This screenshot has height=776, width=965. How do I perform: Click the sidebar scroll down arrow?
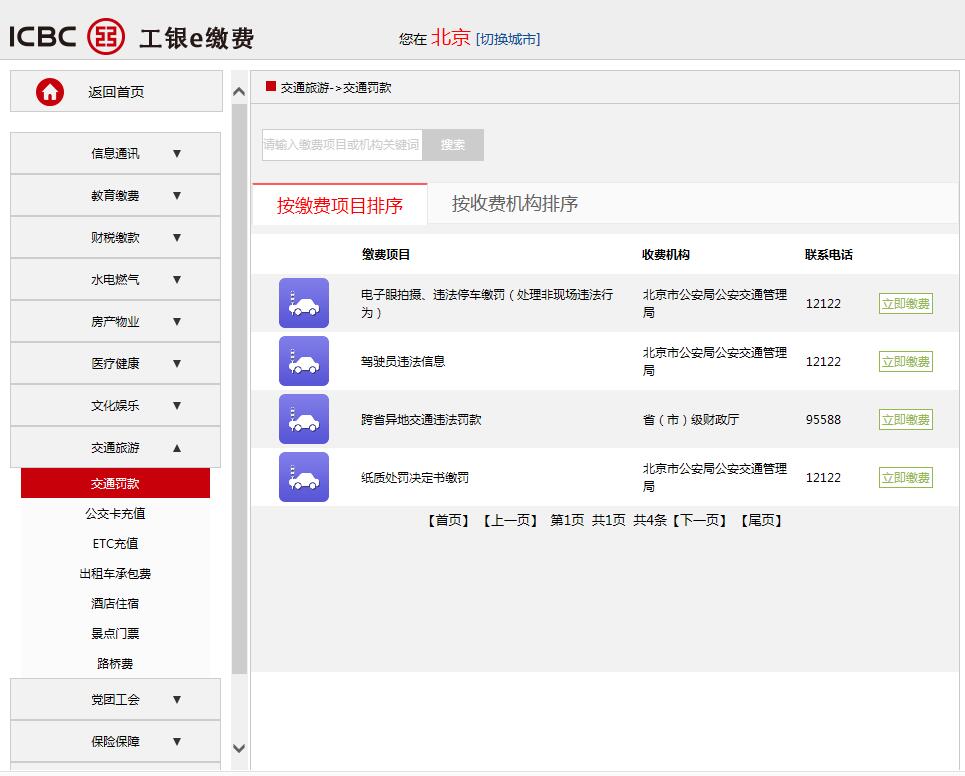click(x=239, y=748)
